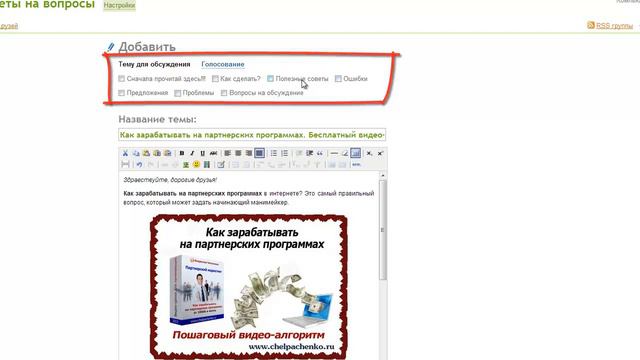Screen dimensions: 640x360
Task: Select the 'Тему для обсуждения' tab
Action: coord(154,64)
